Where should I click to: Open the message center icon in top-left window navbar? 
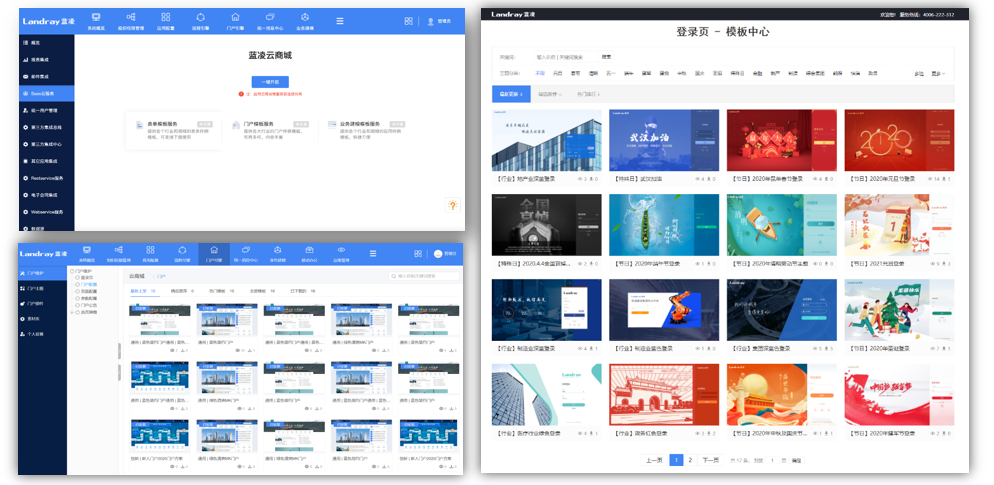[270, 17]
